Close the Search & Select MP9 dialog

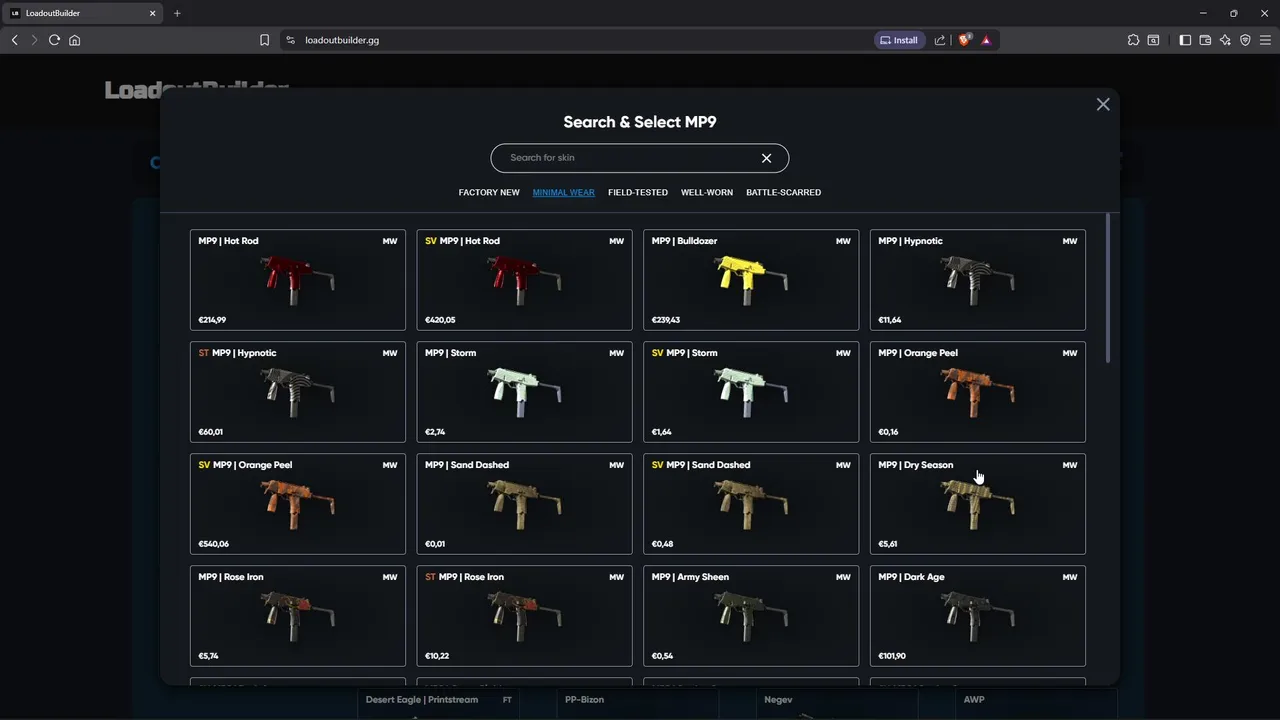pos(1103,104)
